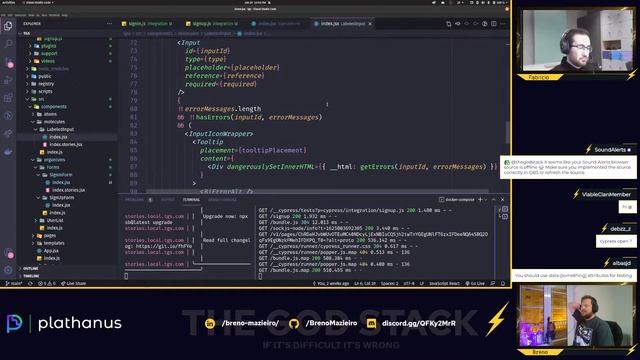The image size is (640, 360).
Task: Expand the Timeline section
Action: tap(31, 276)
